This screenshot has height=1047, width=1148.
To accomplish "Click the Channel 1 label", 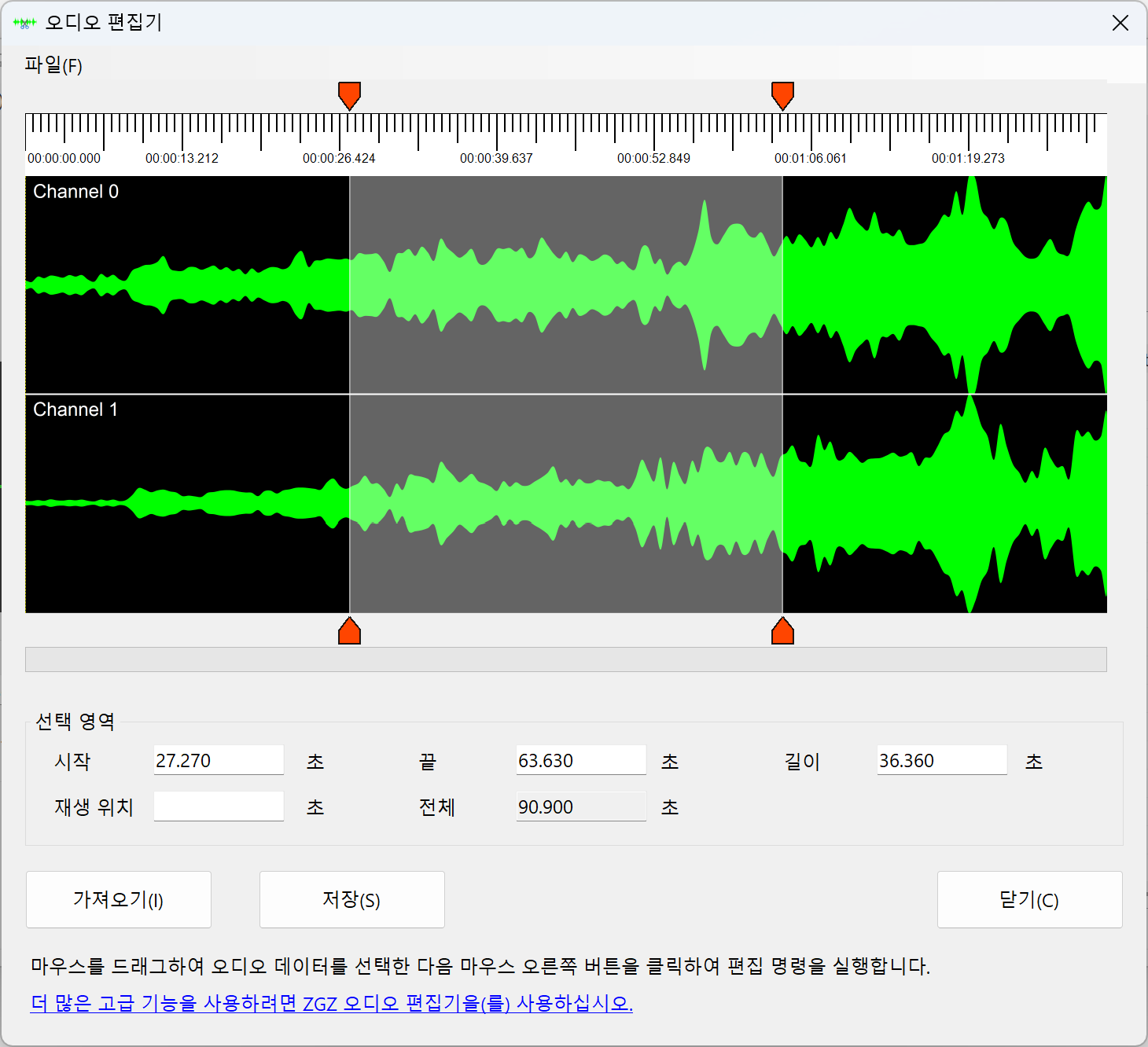I will (x=75, y=410).
